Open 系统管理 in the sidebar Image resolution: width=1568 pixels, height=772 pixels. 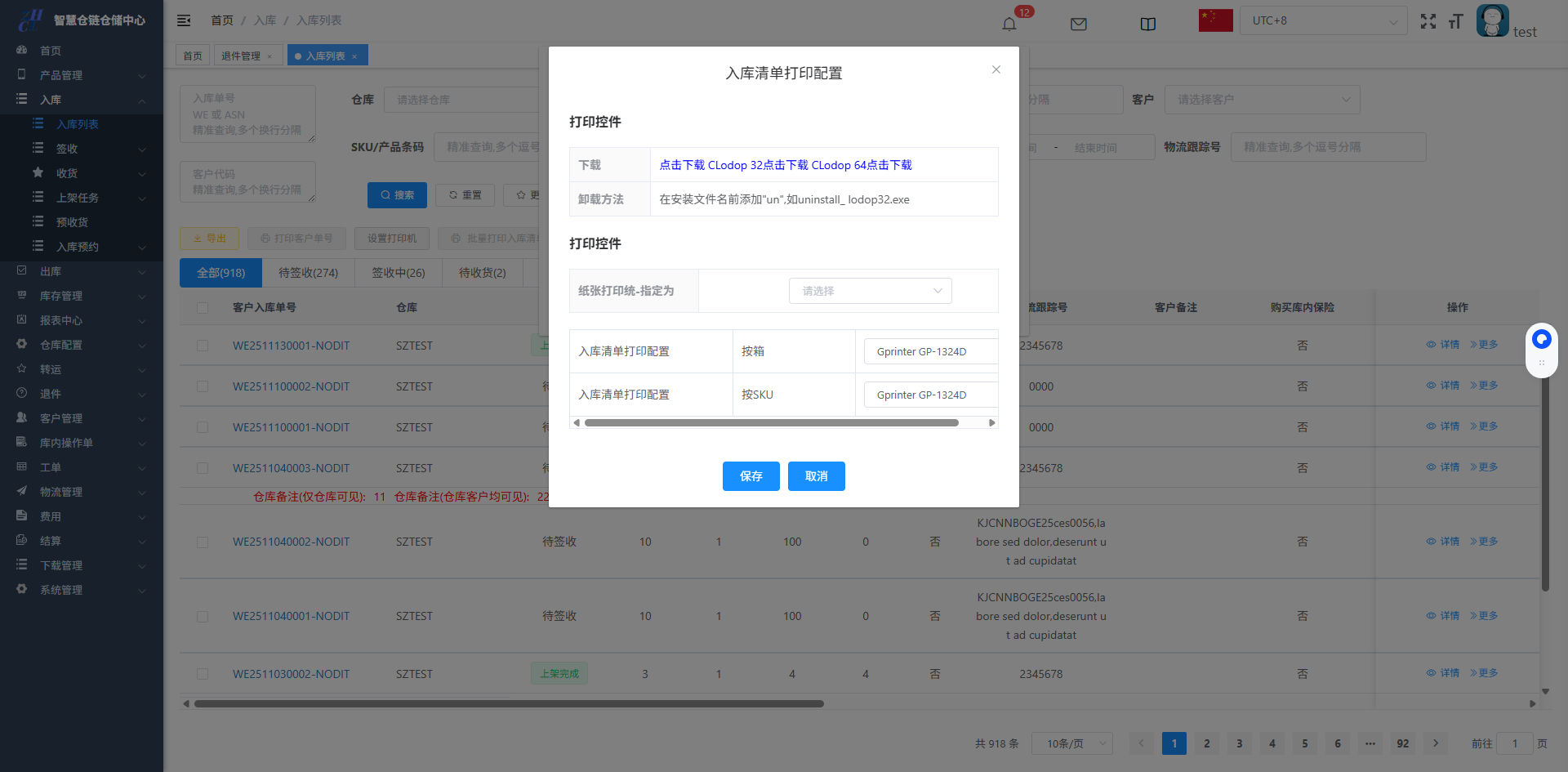[82, 590]
